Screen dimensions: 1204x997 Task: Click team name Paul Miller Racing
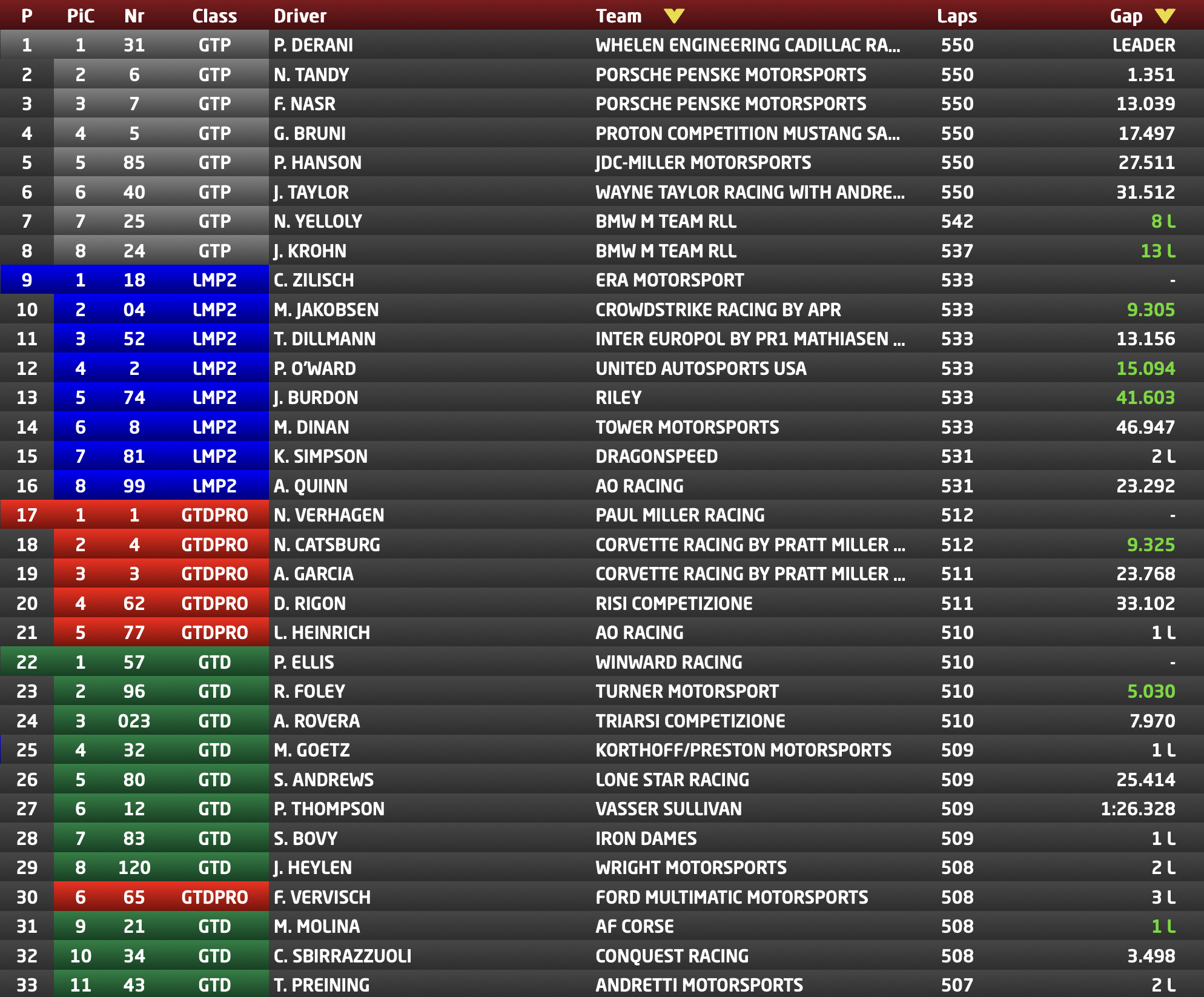(680, 515)
